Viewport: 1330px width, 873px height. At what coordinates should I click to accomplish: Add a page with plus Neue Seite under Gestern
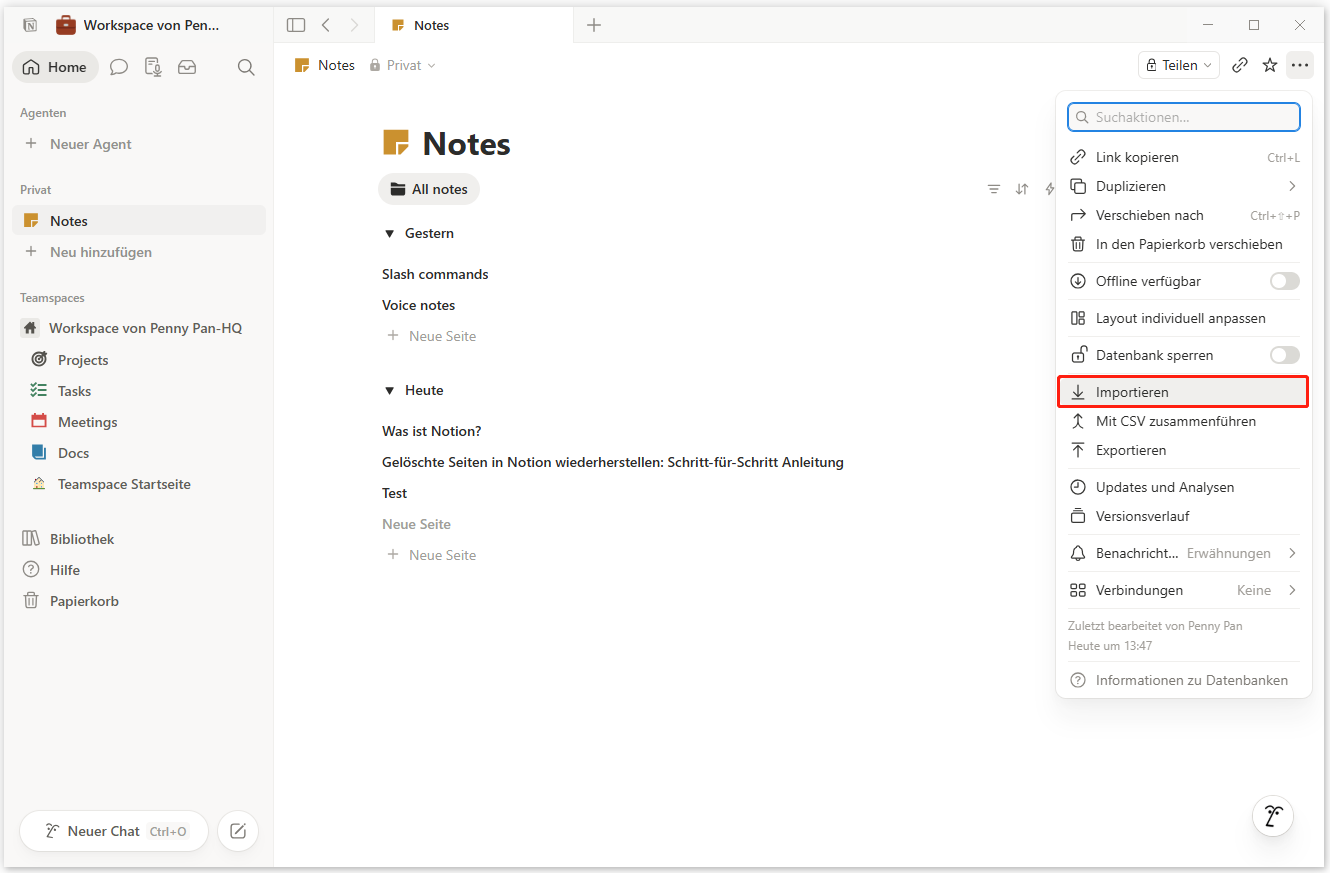(432, 336)
